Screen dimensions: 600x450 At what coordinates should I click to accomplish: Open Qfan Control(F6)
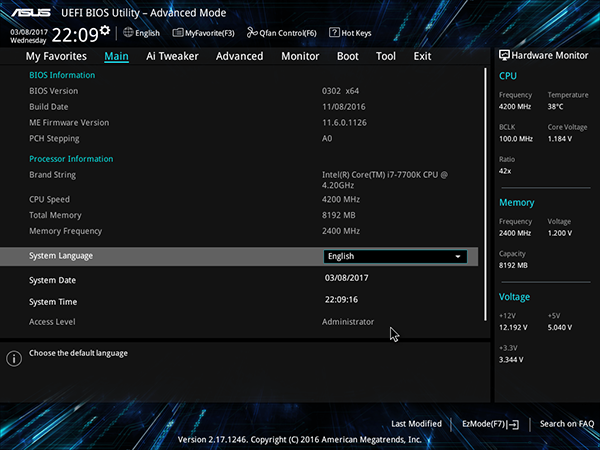tap(282, 33)
